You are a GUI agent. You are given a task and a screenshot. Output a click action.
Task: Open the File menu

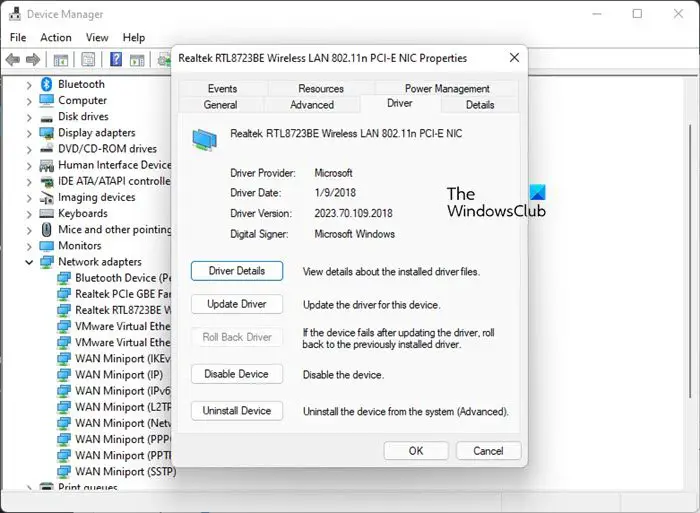click(x=18, y=38)
